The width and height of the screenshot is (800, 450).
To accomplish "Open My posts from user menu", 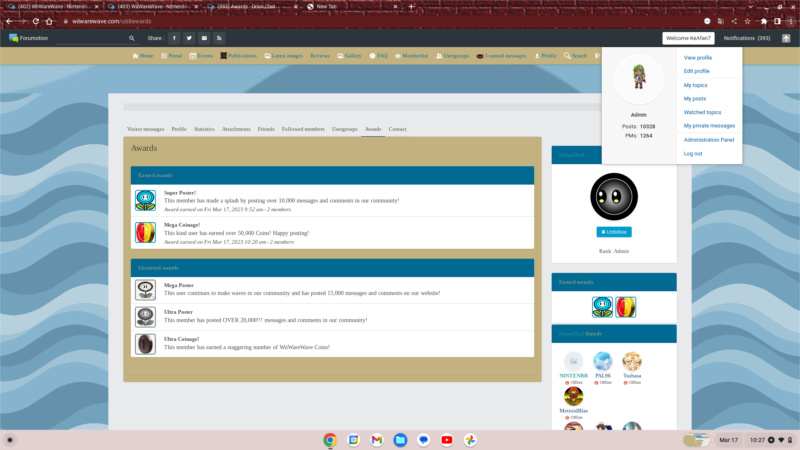I will click(695, 98).
